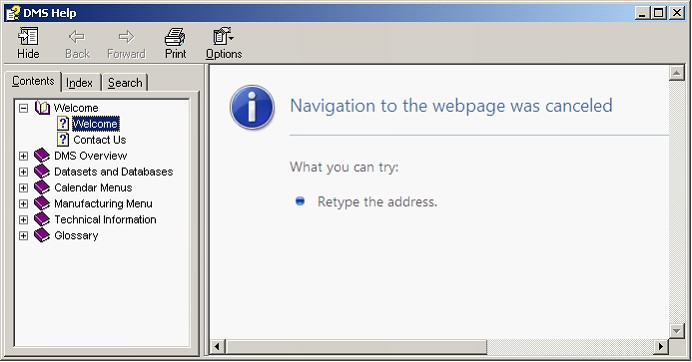This screenshot has height=362, width=692.
Task: Switch to the Index tab
Action: [x=80, y=83]
